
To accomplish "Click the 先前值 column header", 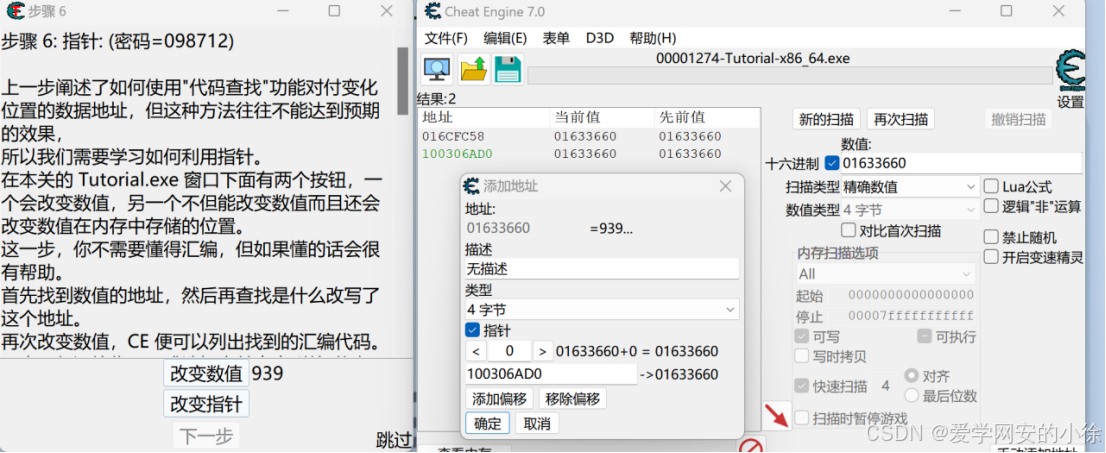I will click(707, 117).
